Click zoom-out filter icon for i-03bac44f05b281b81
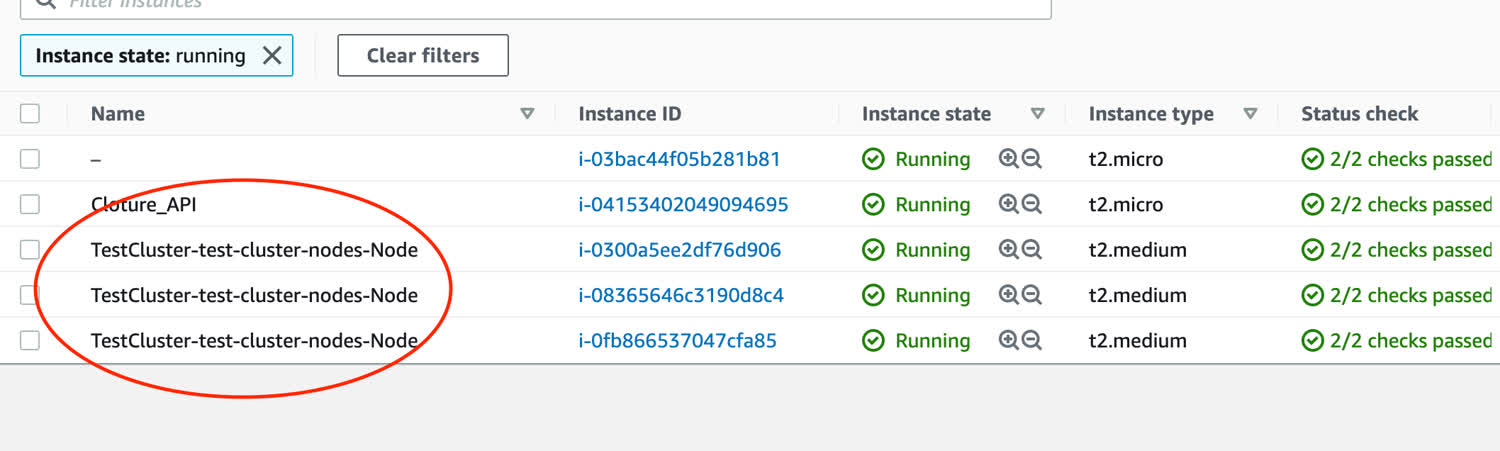 [x=1032, y=159]
